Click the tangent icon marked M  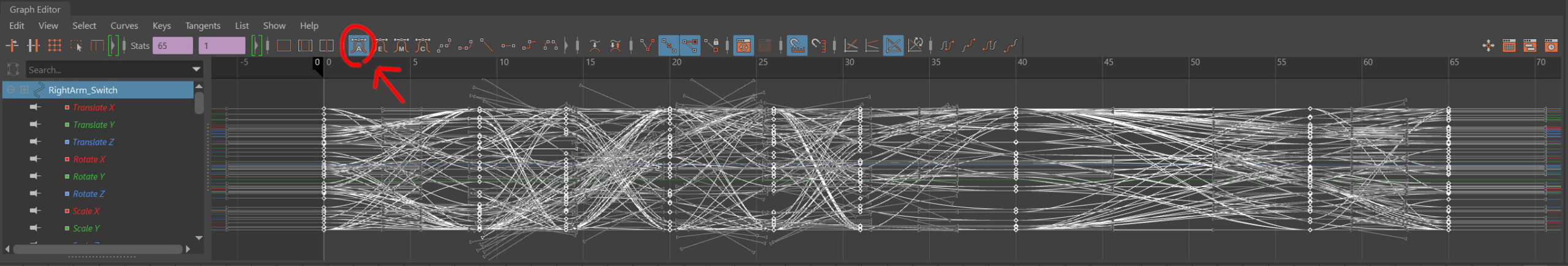401,45
